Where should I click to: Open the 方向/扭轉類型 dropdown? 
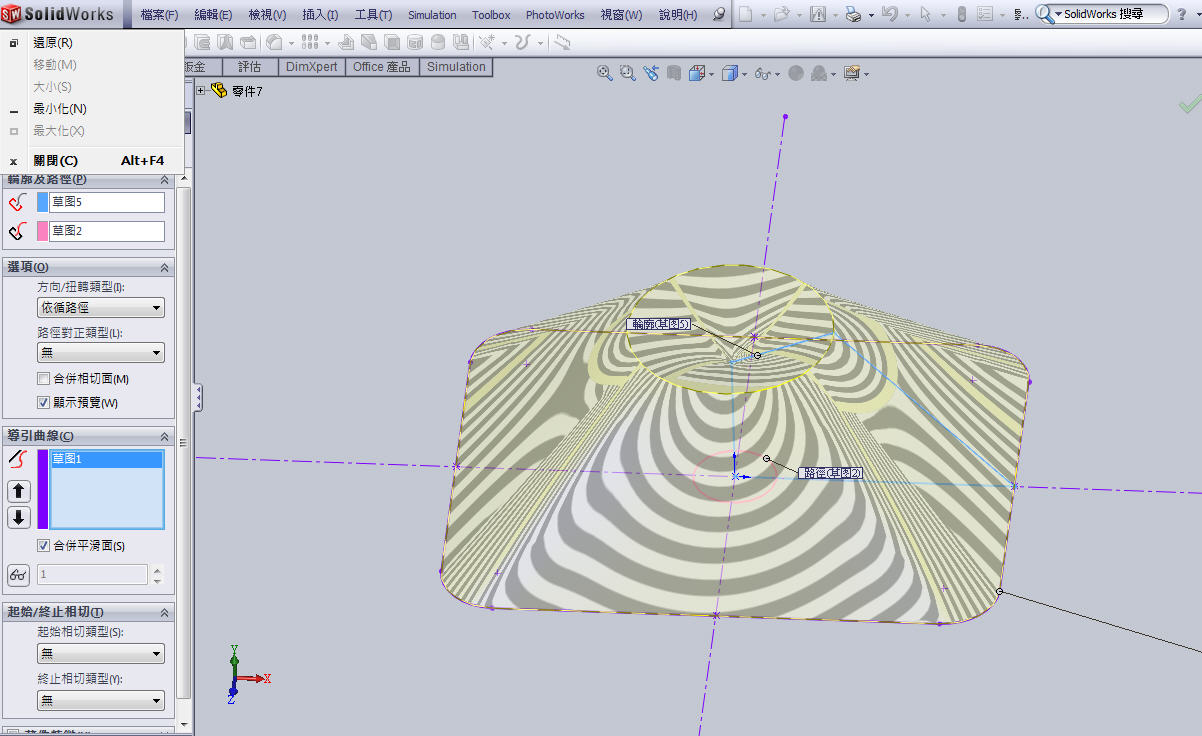click(x=100, y=308)
